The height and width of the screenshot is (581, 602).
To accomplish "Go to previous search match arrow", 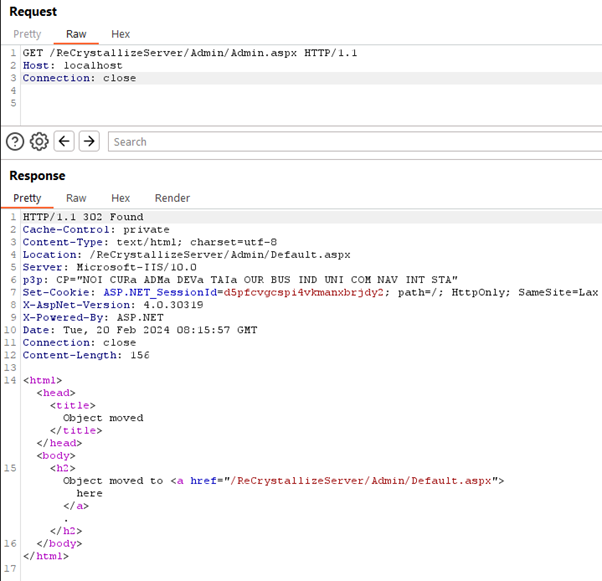I will [64, 141].
